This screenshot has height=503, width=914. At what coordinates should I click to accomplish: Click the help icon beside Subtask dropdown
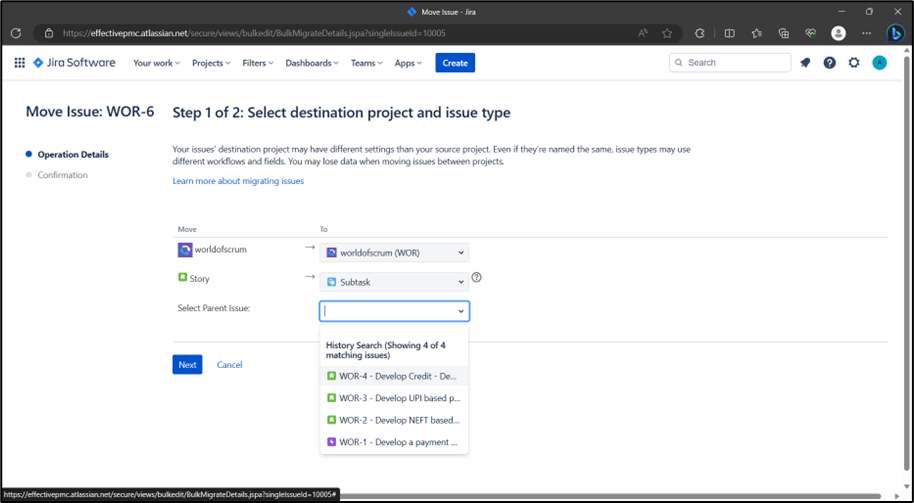click(476, 277)
